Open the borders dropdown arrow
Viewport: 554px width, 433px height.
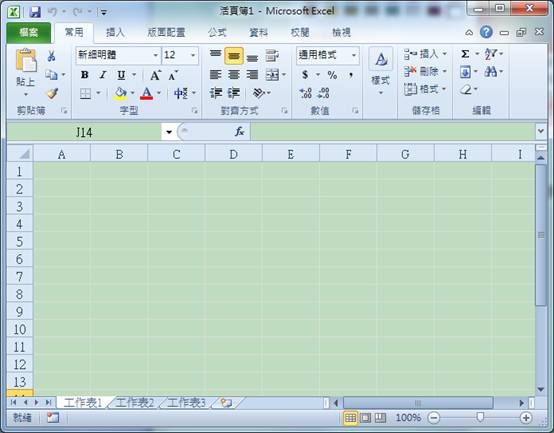[99, 93]
